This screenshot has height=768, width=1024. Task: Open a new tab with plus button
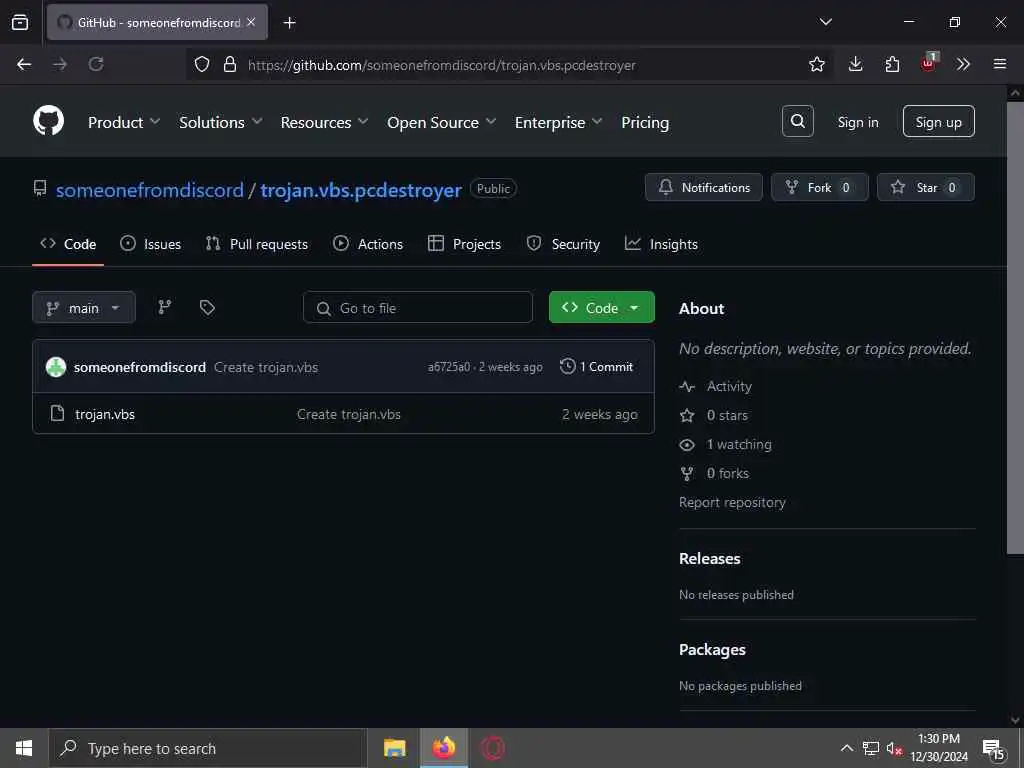coord(289,23)
